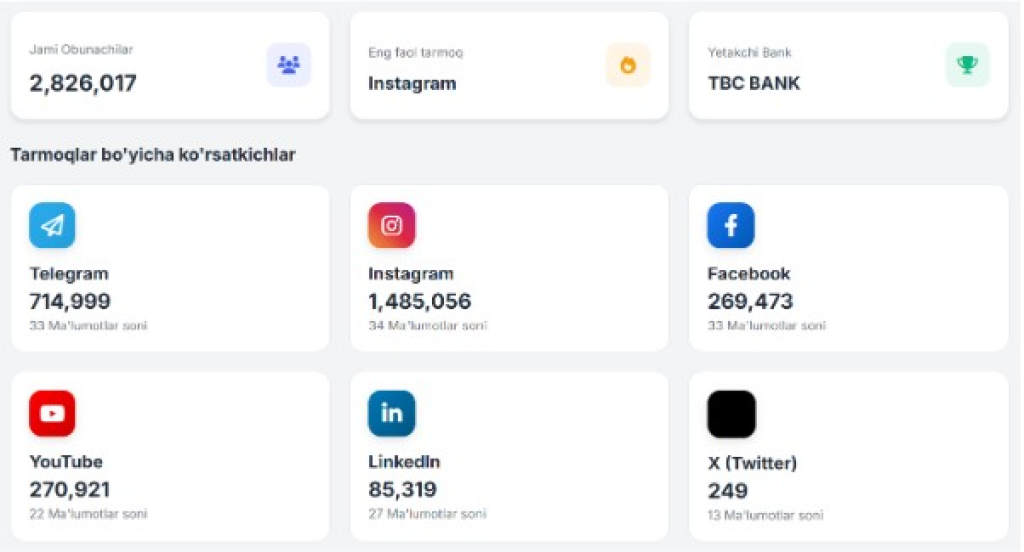
Task: Click the Telegram paper plane icon
Action: coord(52,226)
